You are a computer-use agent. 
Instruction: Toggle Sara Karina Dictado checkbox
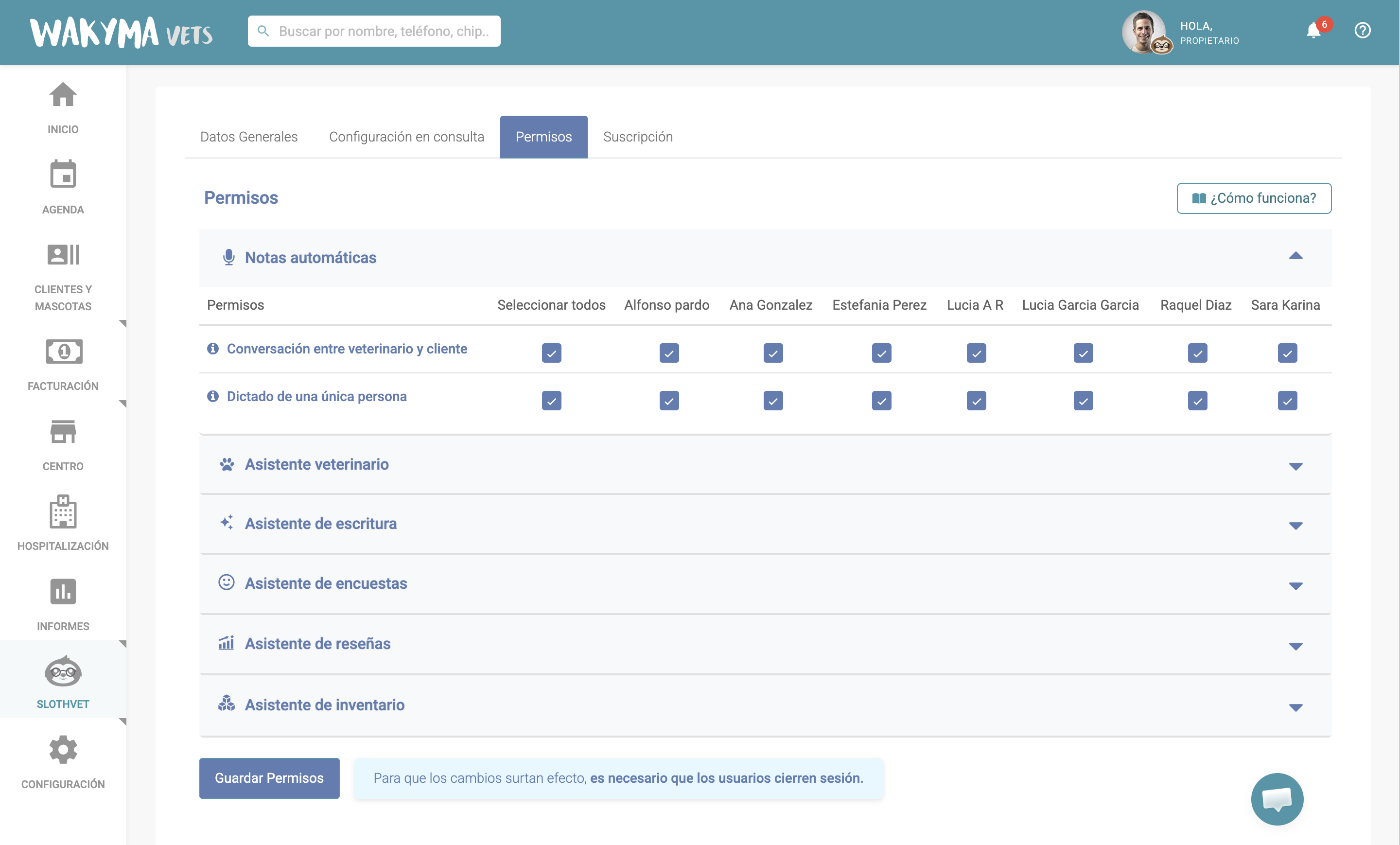[1287, 401]
